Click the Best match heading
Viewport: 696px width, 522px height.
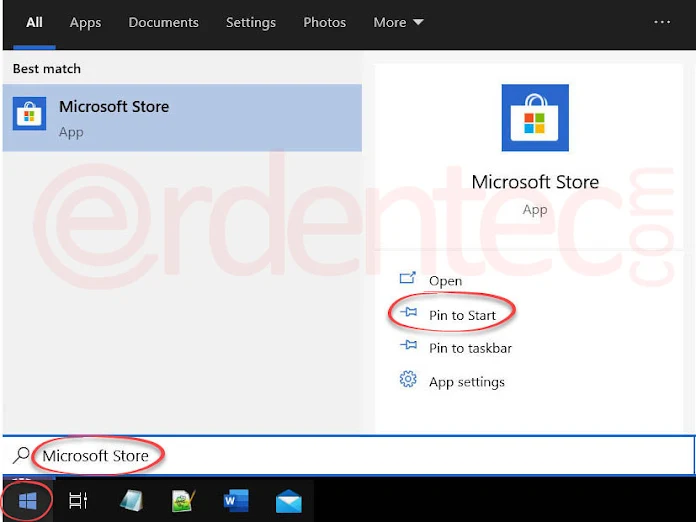click(47, 68)
